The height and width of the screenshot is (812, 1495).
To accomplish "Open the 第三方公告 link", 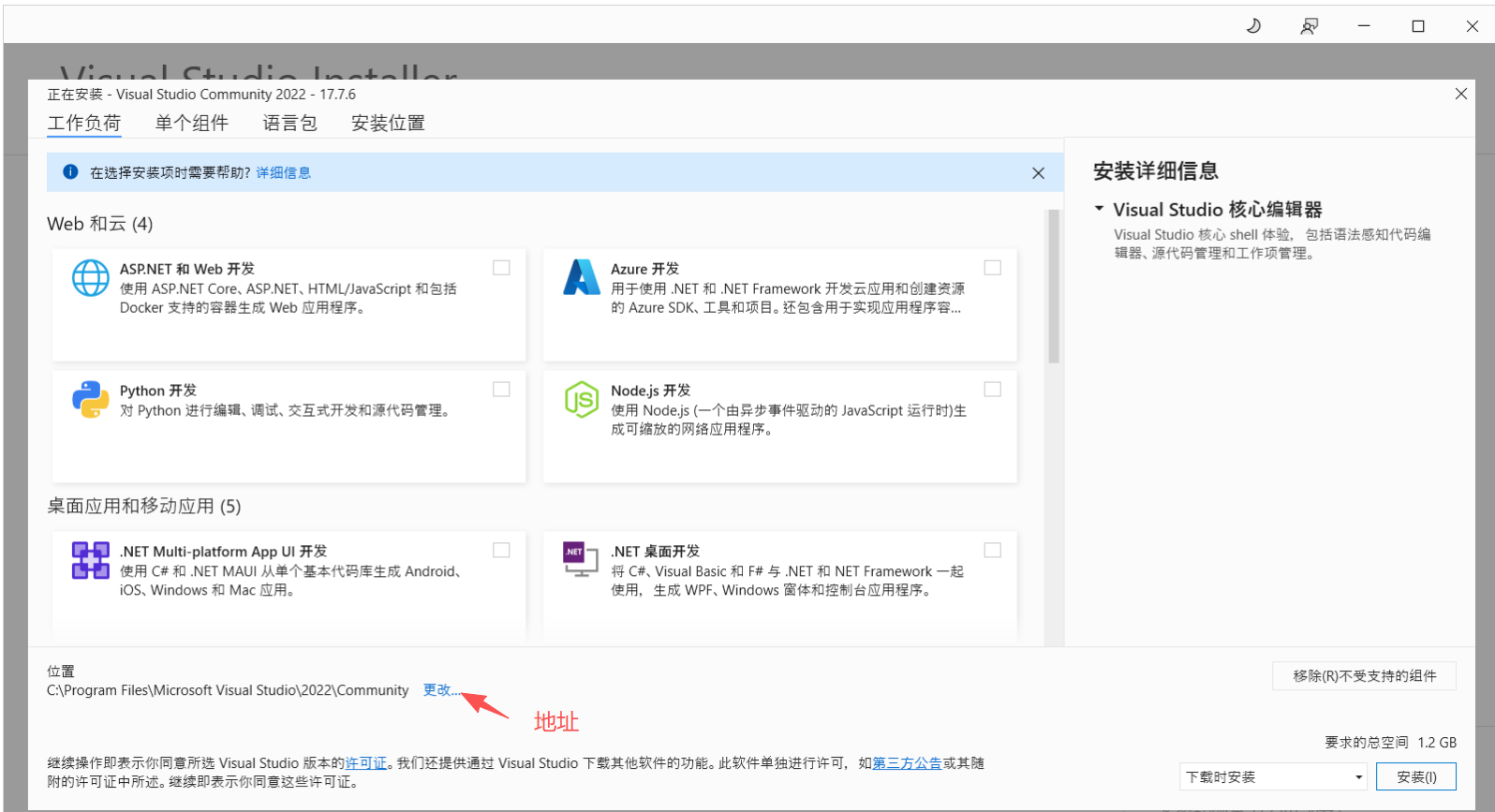I will (x=907, y=763).
